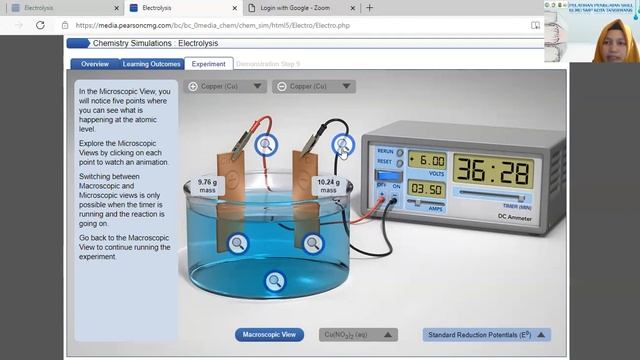Expand the cathode Copper (Cu) dropdown arrow
The width and height of the screenshot is (640, 360).
[346, 86]
